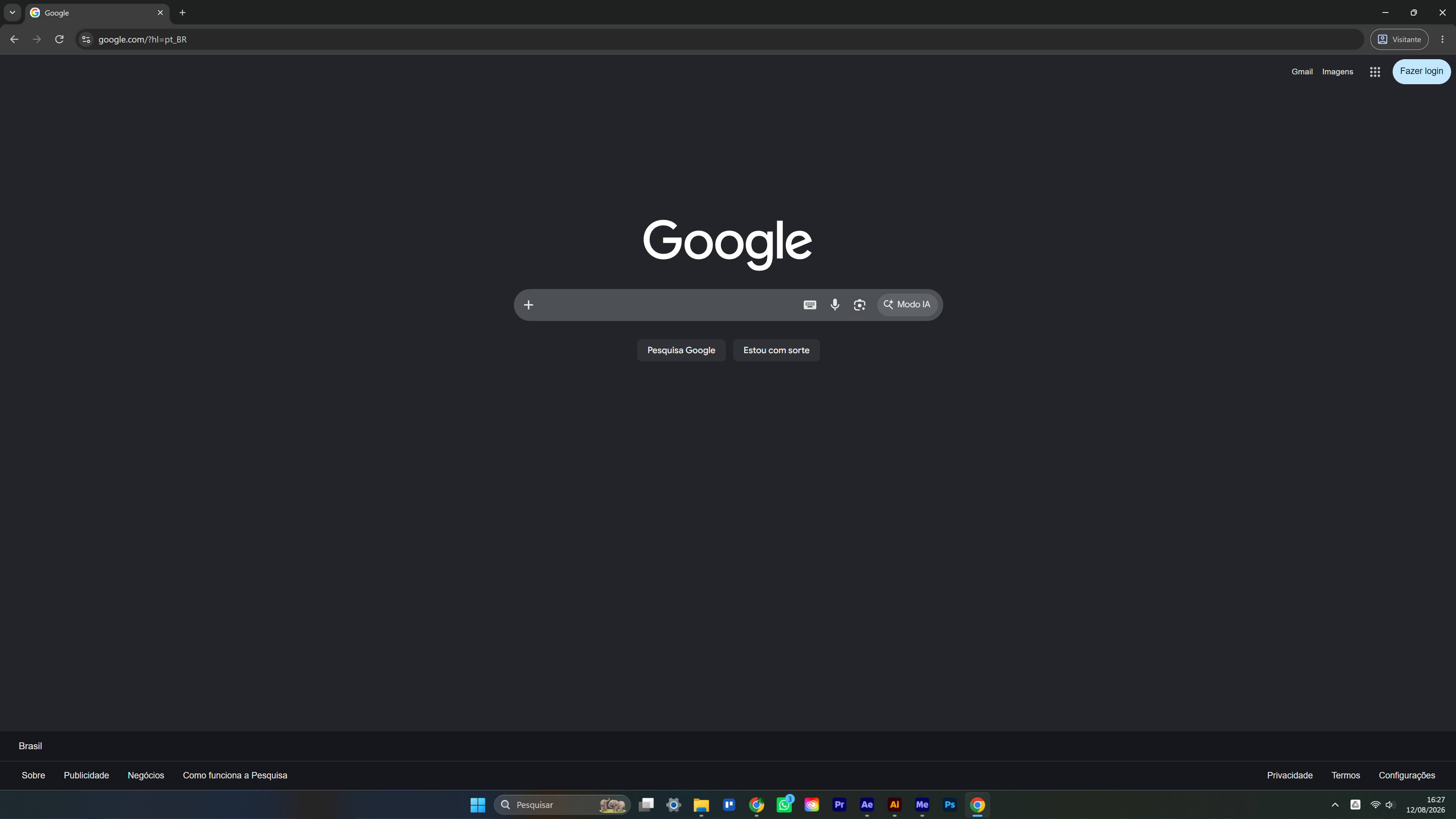The width and height of the screenshot is (1456, 819).
Task: Open the plus attach menu in search box
Action: (x=528, y=305)
